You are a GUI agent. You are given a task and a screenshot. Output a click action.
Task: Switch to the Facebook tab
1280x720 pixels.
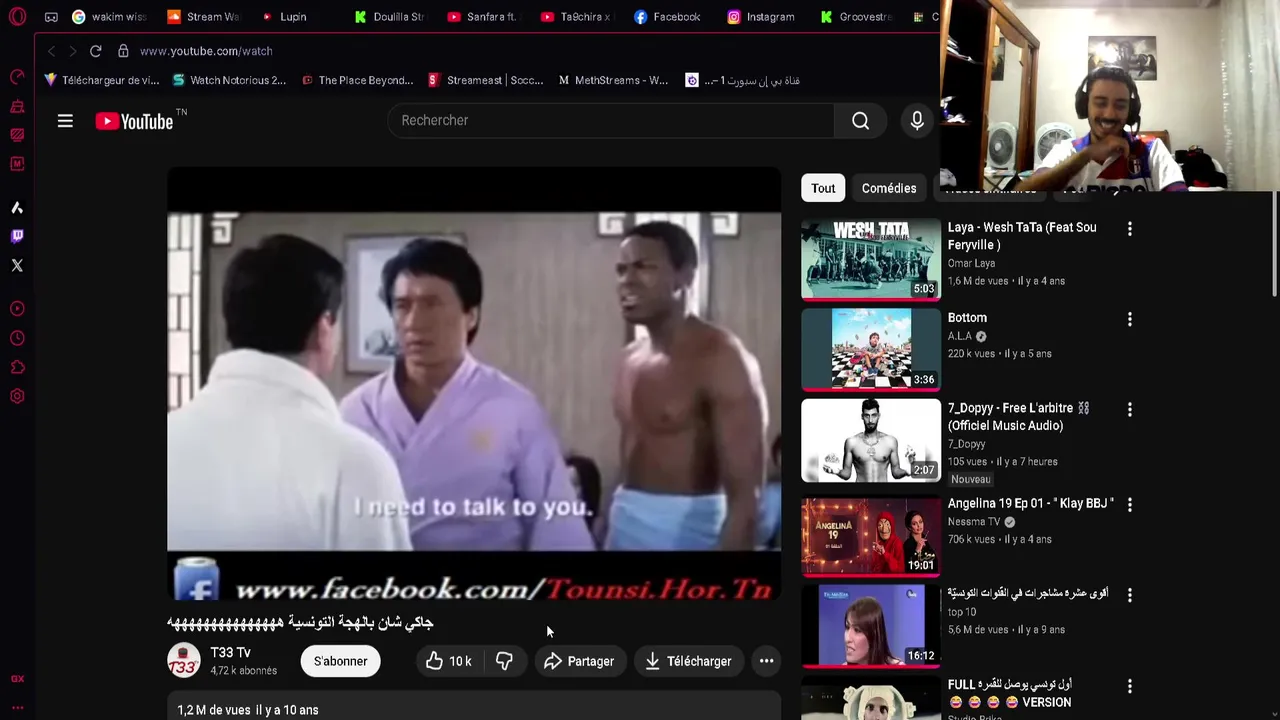point(670,17)
